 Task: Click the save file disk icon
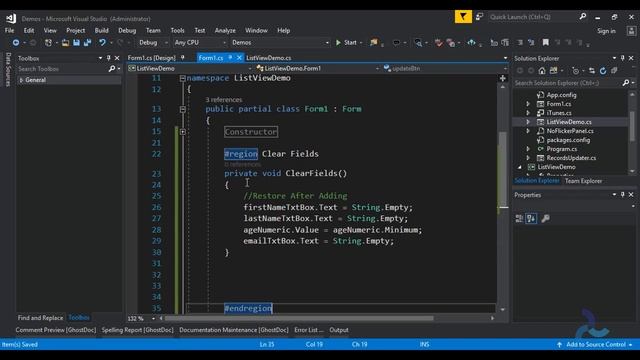pyautogui.click(x=76, y=42)
